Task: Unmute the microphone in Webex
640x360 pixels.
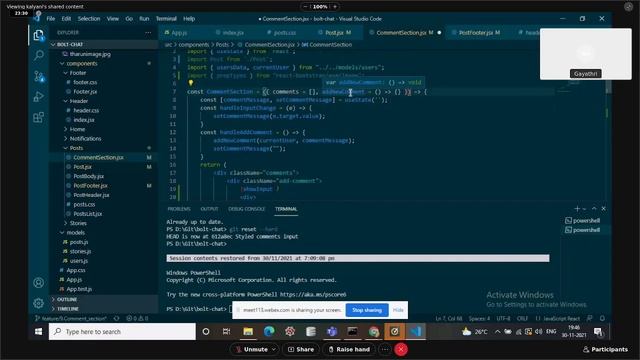Action: 251,349
